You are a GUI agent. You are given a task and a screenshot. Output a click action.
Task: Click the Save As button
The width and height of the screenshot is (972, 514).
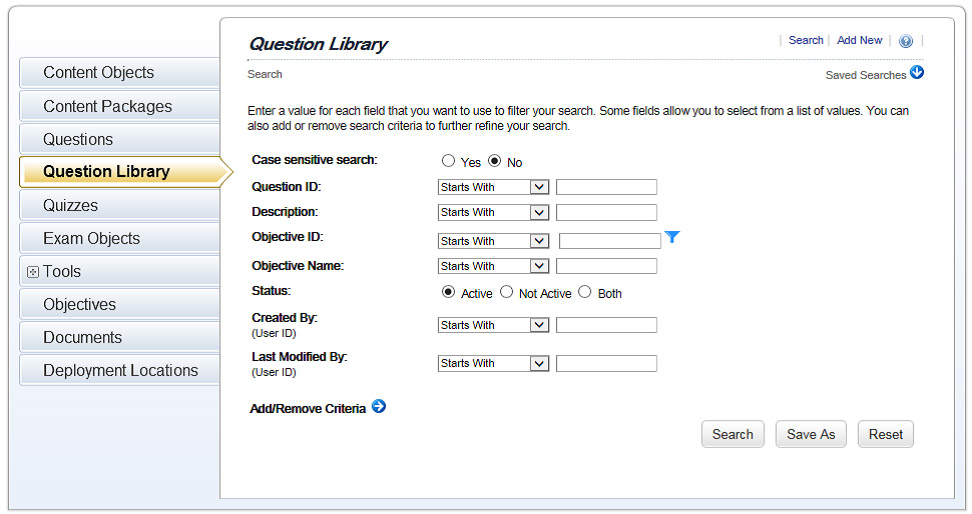(x=810, y=434)
